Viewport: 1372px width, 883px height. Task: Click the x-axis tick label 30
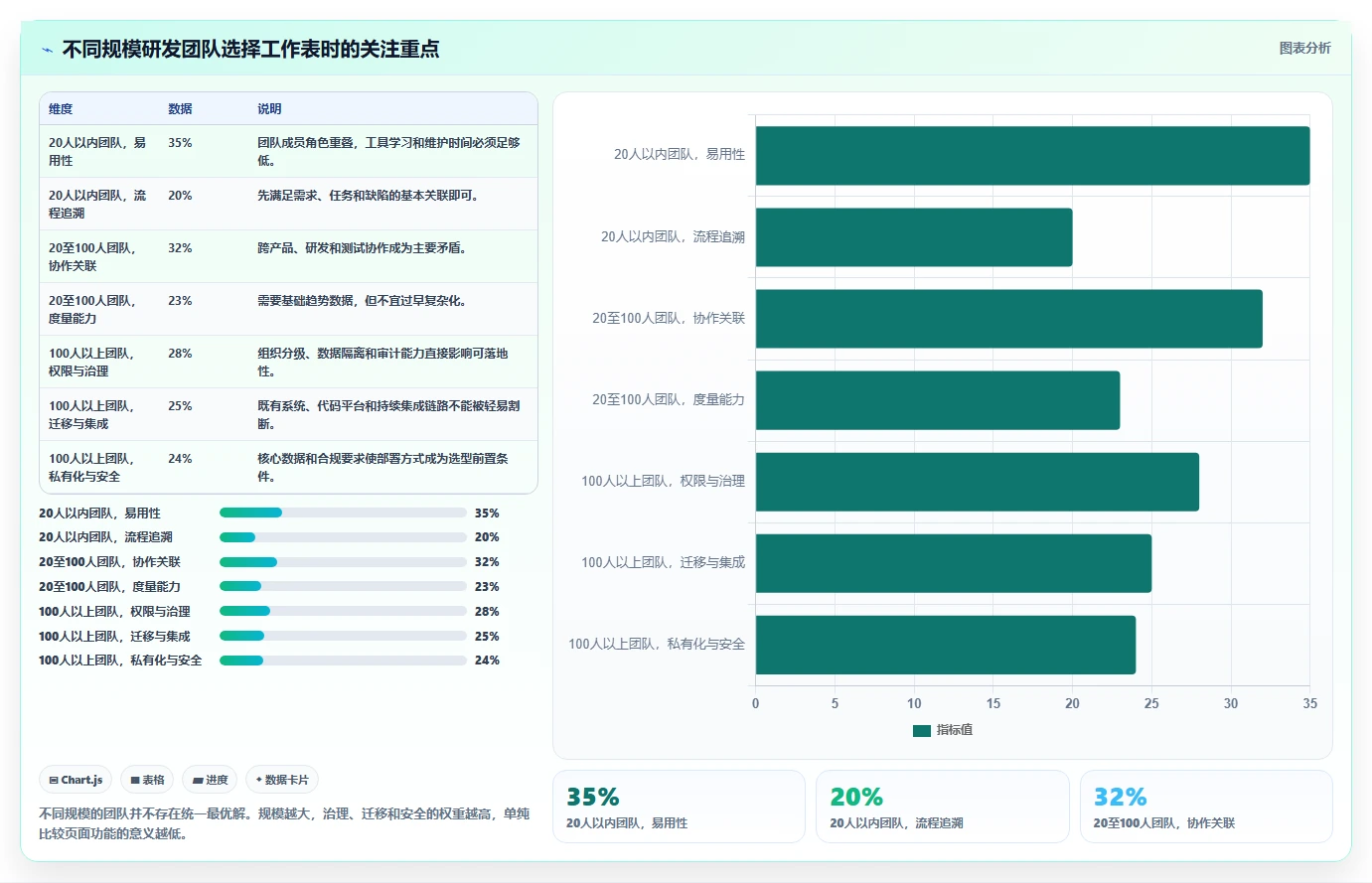(x=1231, y=703)
